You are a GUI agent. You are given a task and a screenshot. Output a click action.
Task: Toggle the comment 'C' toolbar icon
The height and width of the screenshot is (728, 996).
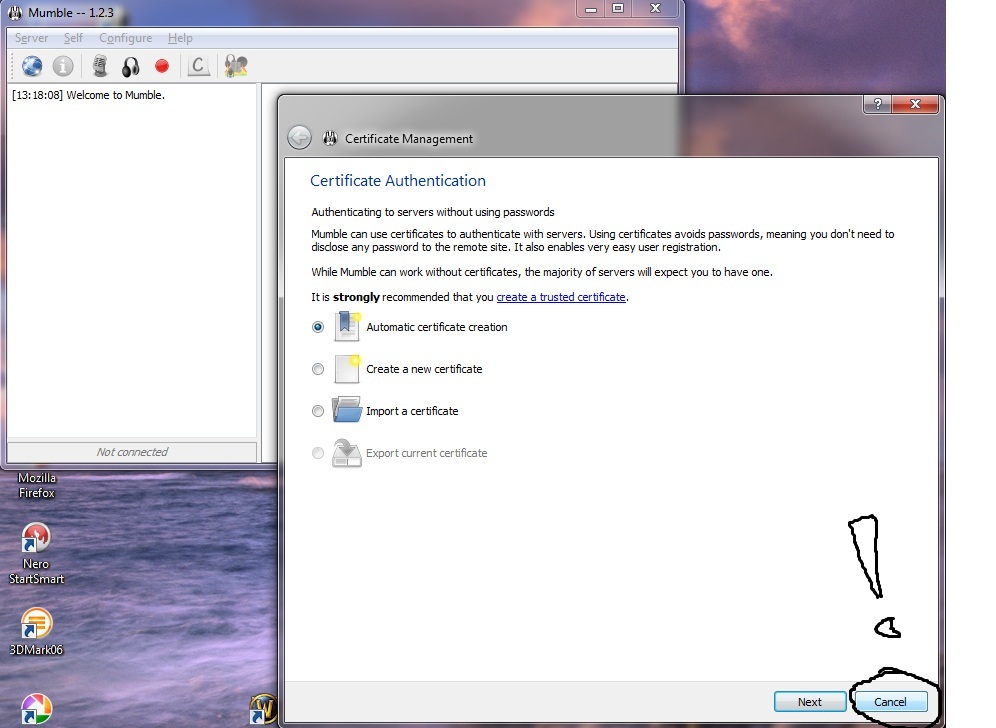(199, 66)
